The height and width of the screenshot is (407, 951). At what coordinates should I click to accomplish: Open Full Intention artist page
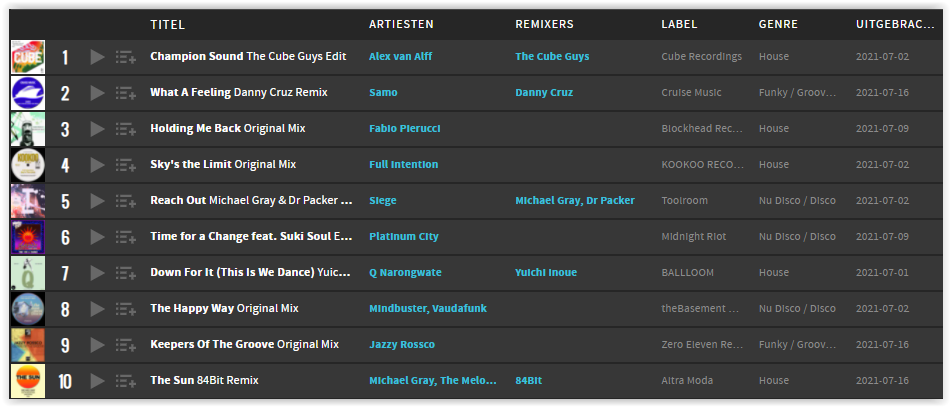(x=403, y=164)
